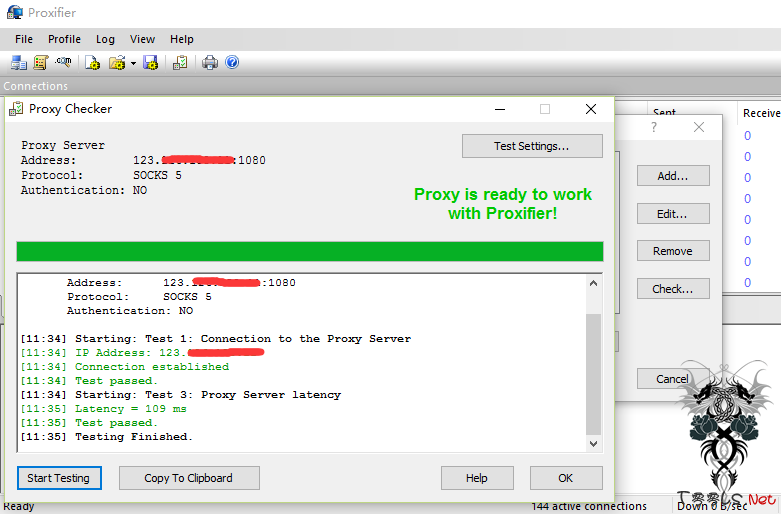Click the Test Settings button
This screenshot has width=781, height=514.
pos(532,146)
